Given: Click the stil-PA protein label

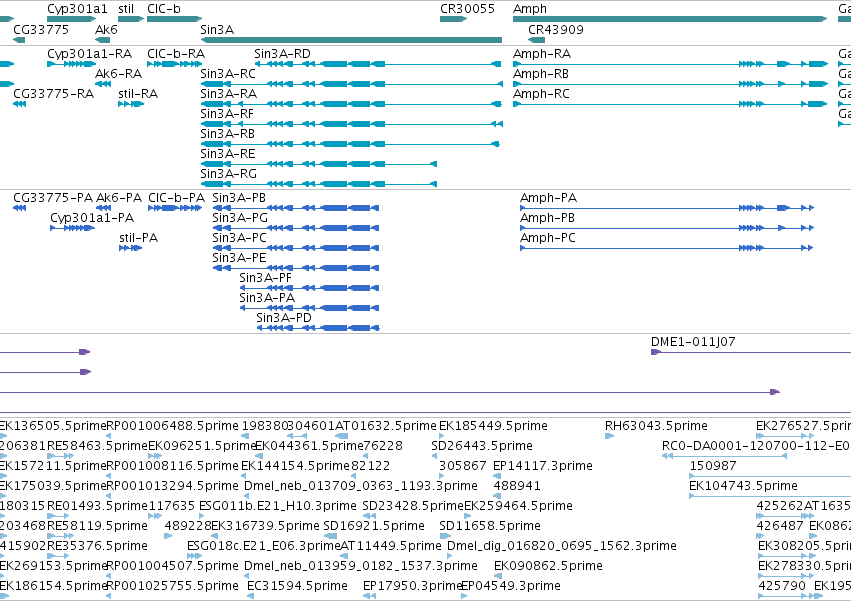Looking at the screenshot, I should pos(138,238).
